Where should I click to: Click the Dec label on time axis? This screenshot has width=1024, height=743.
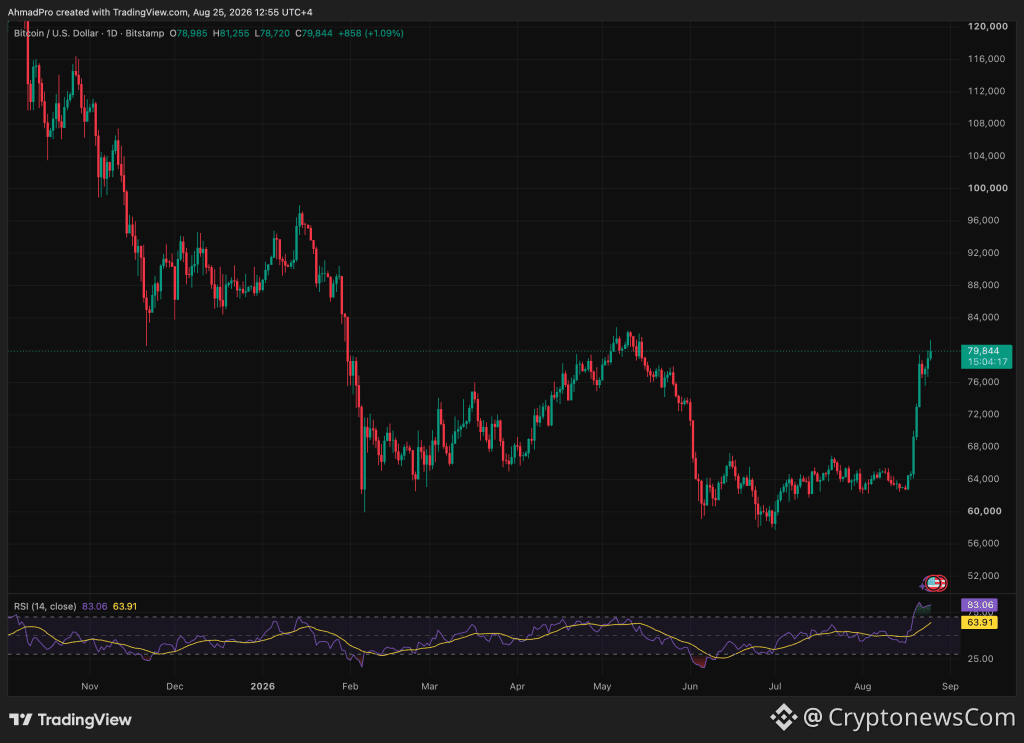tap(175, 686)
